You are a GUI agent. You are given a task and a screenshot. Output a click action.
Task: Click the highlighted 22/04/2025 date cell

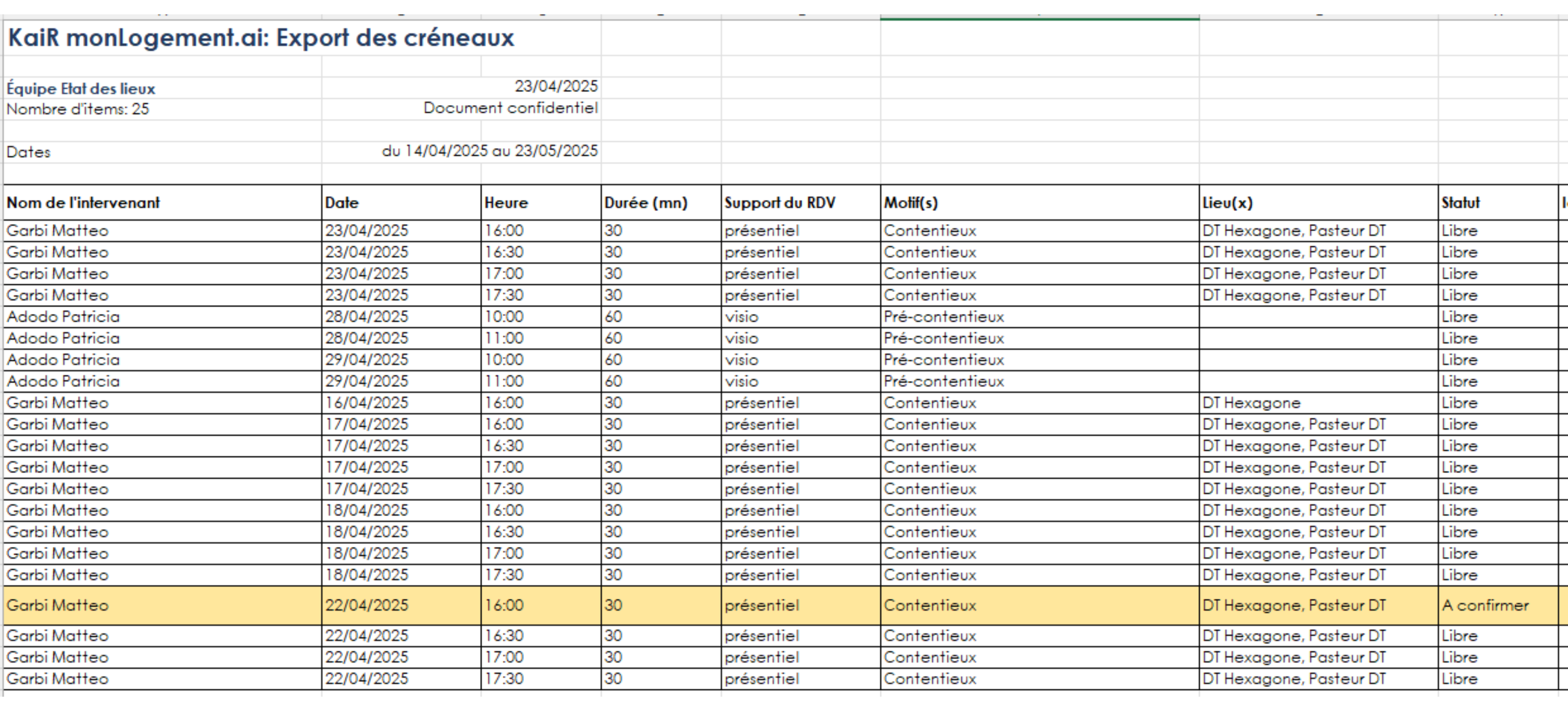pyautogui.click(x=367, y=605)
